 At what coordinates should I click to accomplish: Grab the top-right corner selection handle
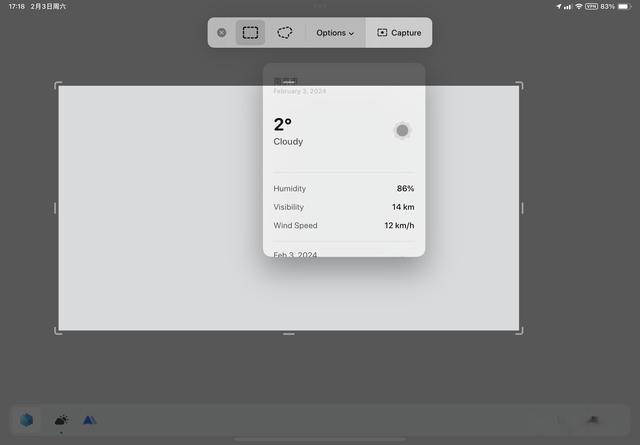click(x=520, y=85)
